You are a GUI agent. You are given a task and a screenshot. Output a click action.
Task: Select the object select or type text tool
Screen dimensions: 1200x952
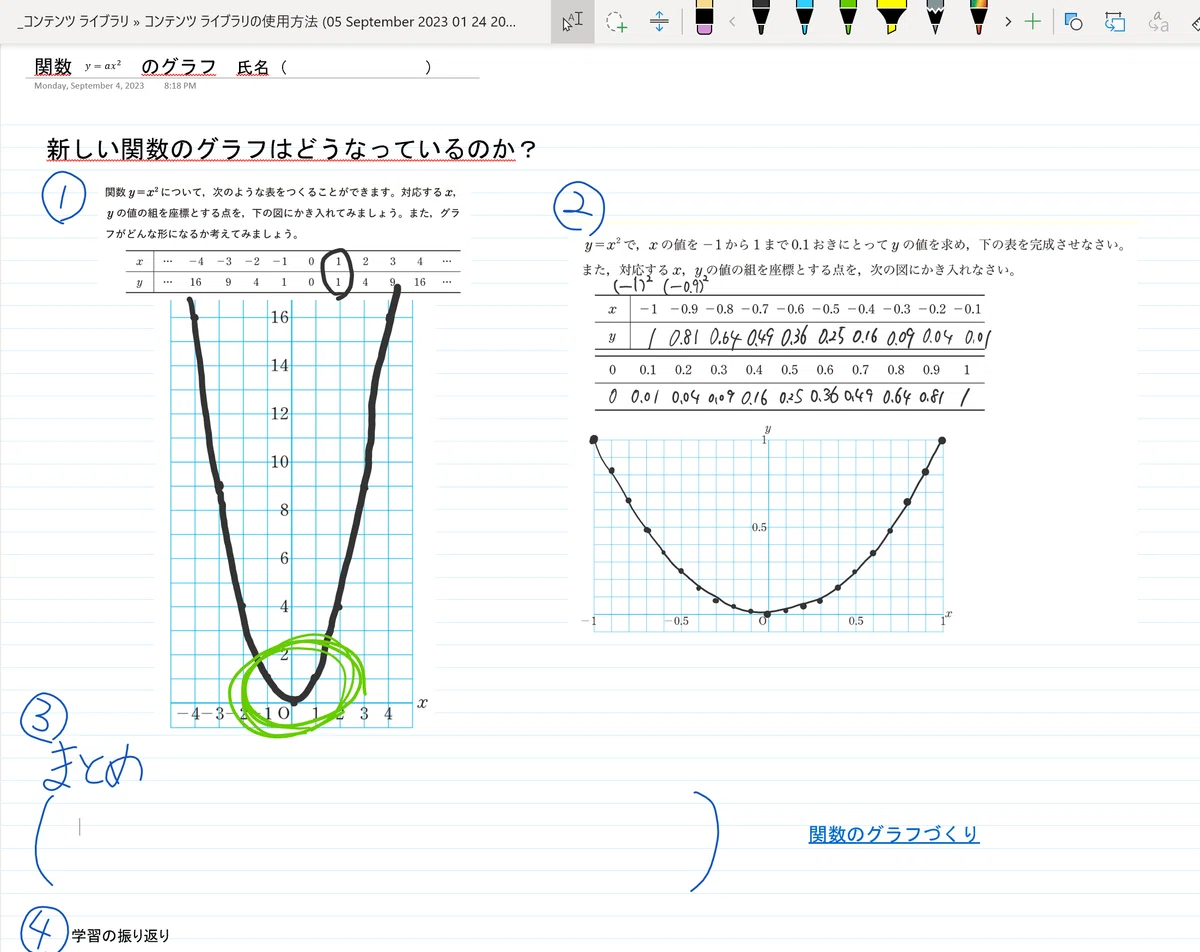[x=573, y=22]
